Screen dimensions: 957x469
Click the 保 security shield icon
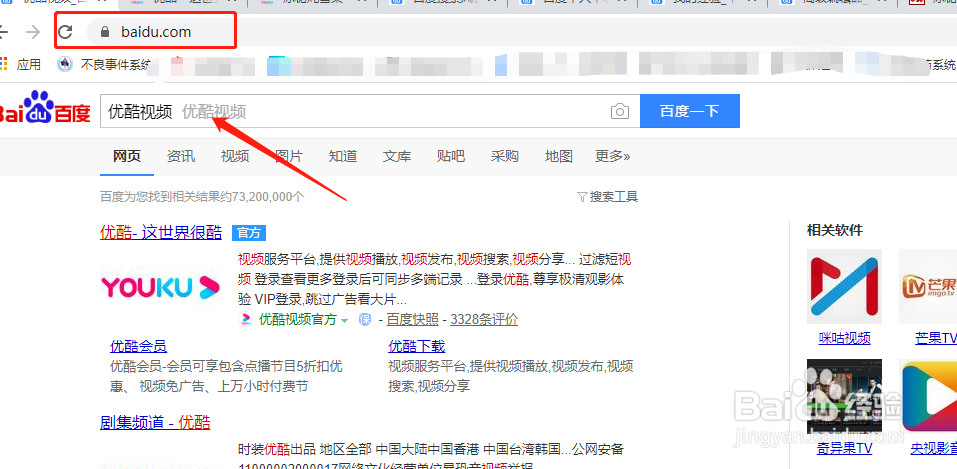[x=364, y=319]
